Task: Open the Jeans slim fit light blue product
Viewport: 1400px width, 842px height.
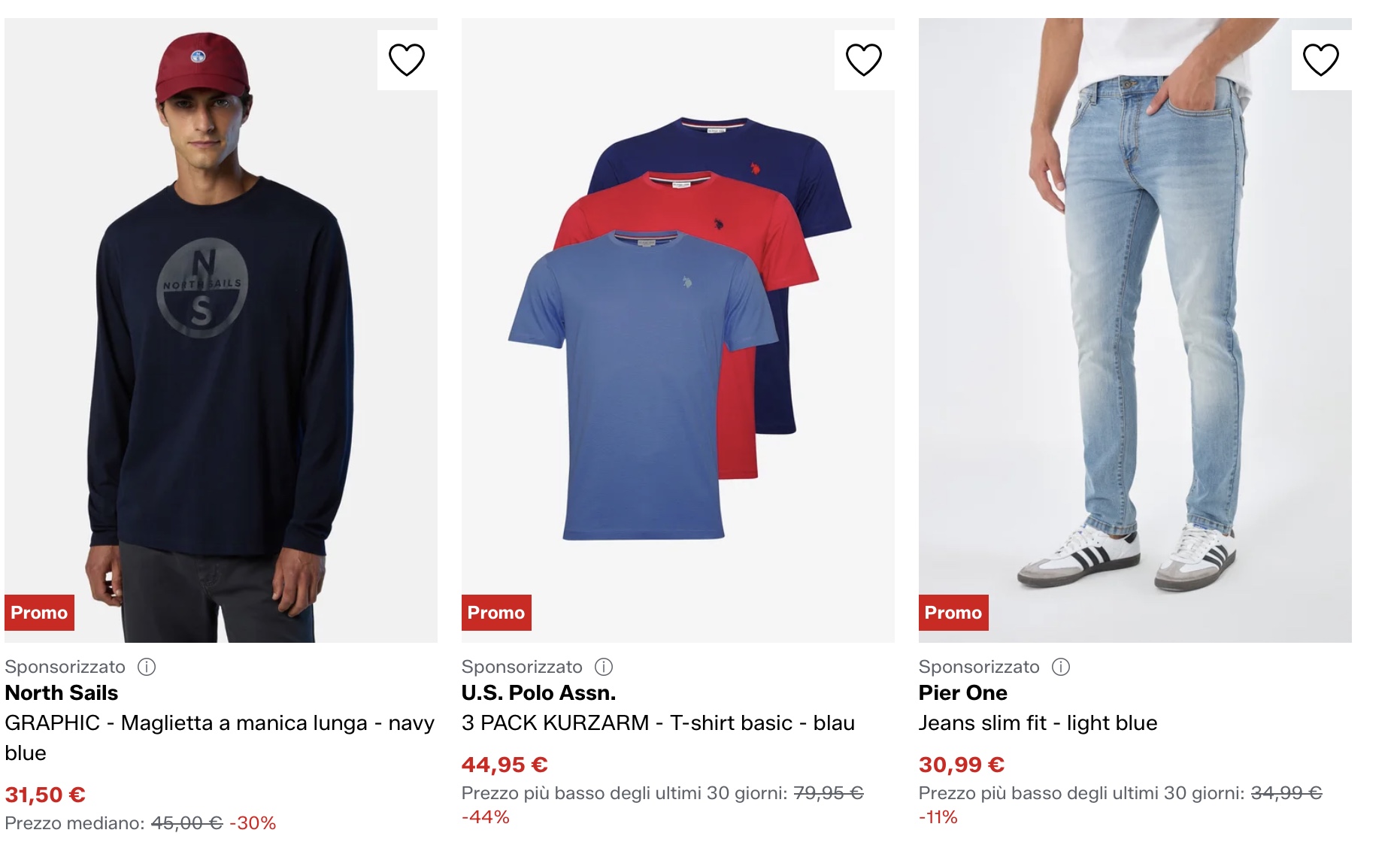Action: pyautogui.click(x=1039, y=723)
